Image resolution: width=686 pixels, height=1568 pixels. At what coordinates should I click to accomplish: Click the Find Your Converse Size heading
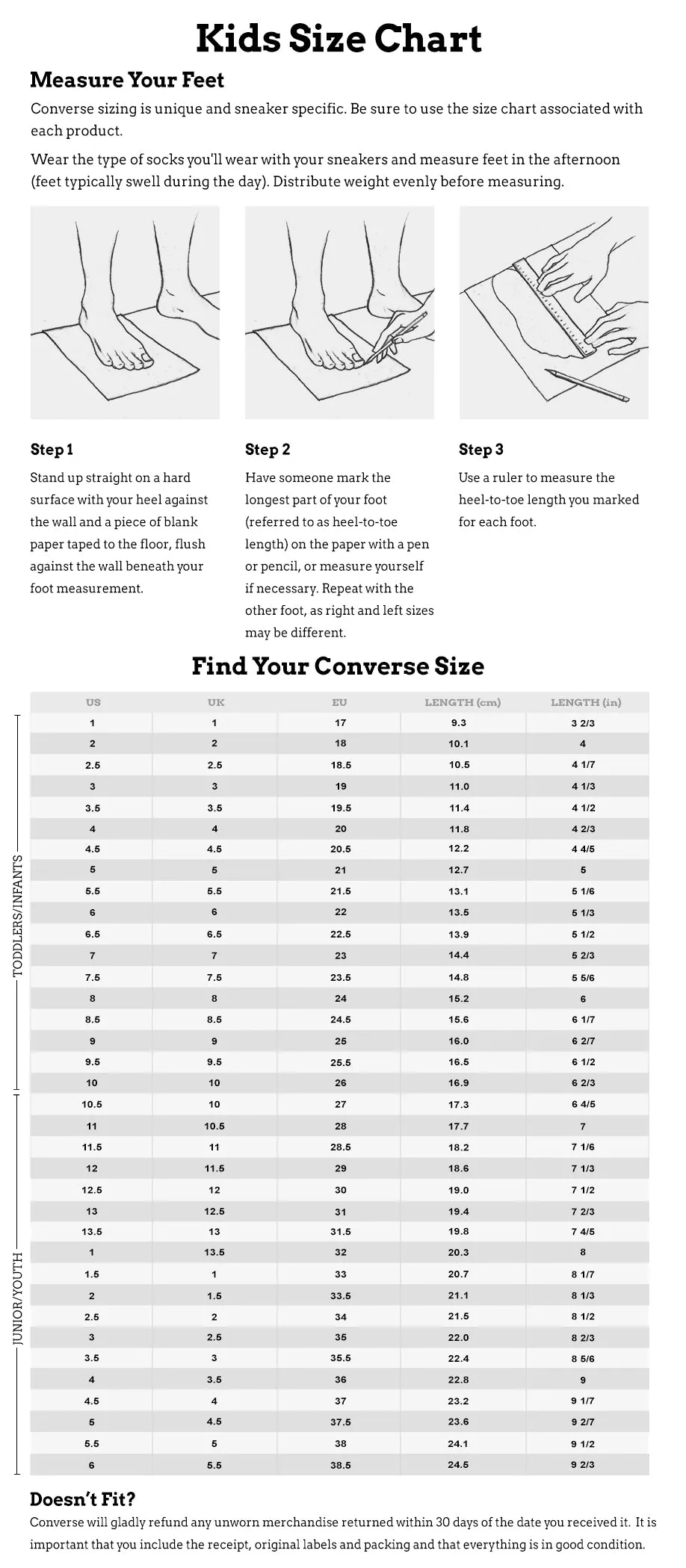click(338, 666)
